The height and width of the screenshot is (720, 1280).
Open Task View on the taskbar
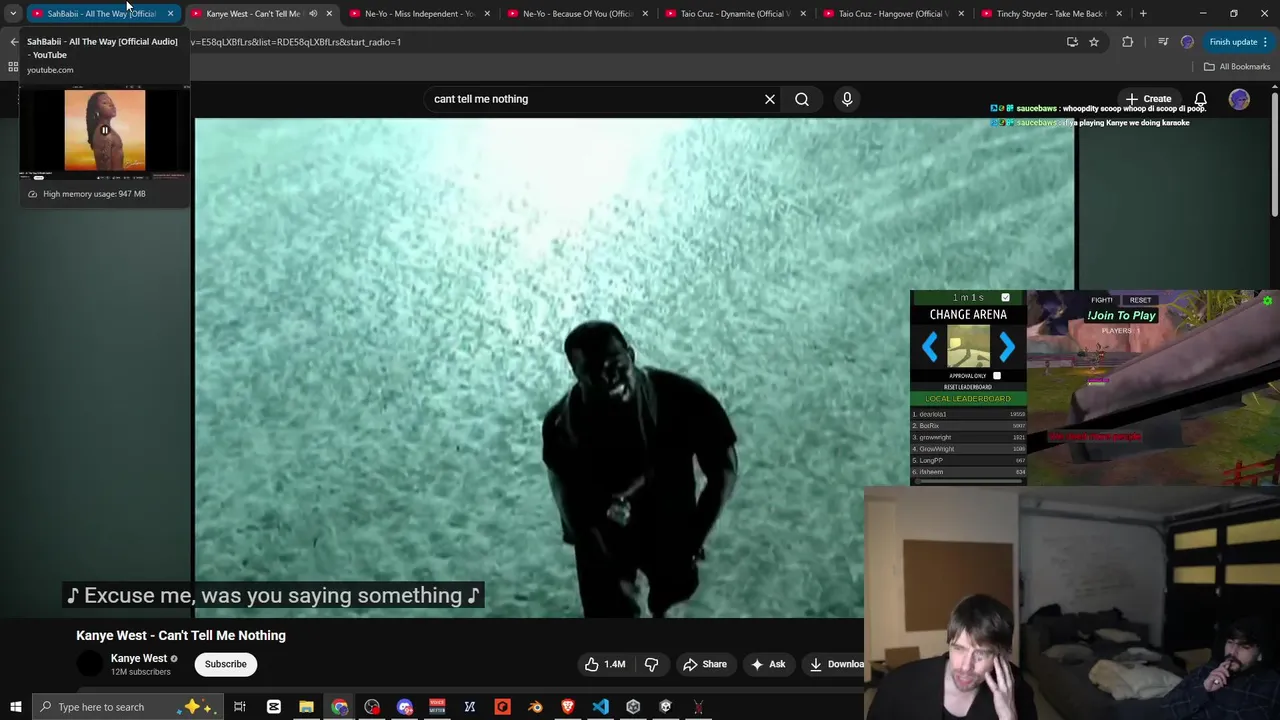click(240, 707)
